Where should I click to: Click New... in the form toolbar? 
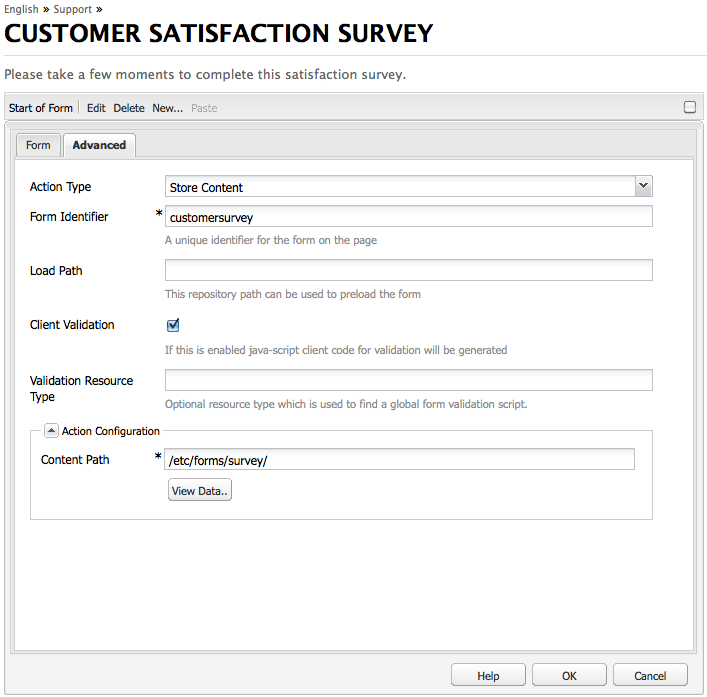coord(167,108)
